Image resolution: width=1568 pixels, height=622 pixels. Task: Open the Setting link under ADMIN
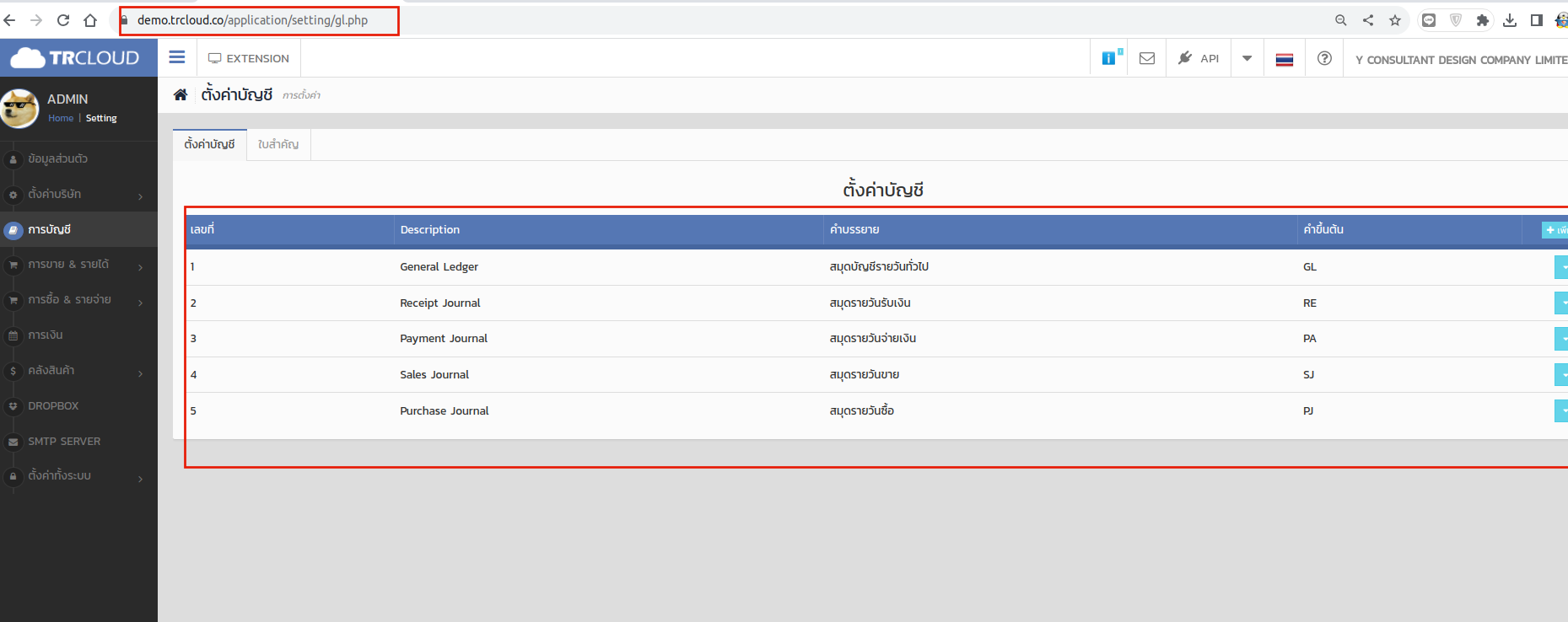pyautogui.click(x=101, y=118)
